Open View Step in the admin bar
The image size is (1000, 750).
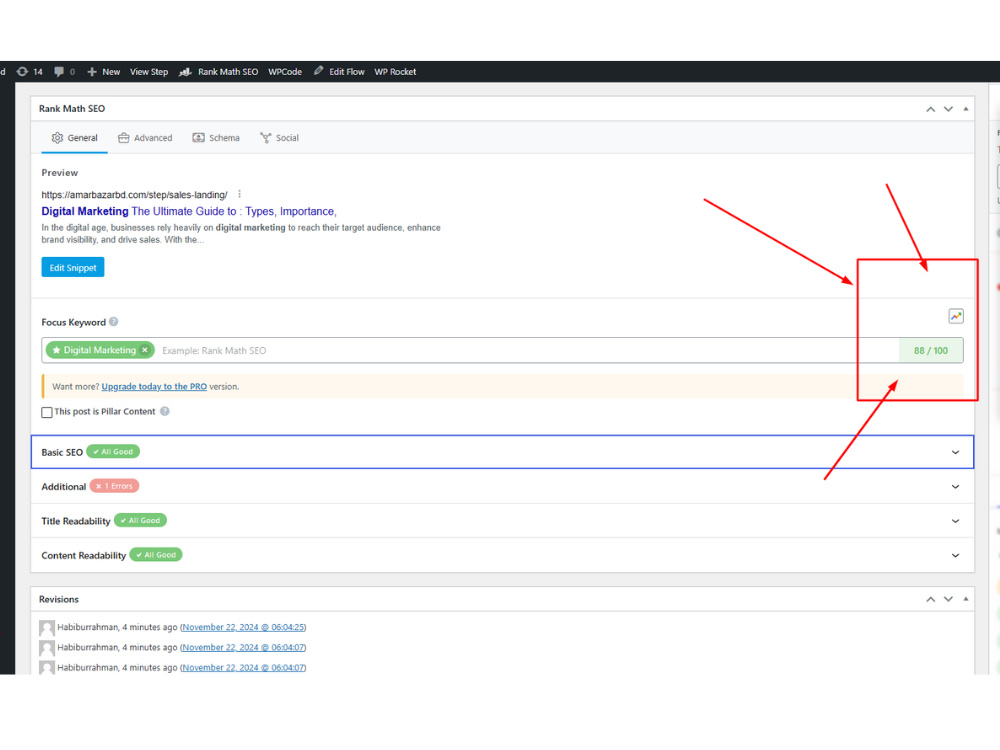coord(149,72)
